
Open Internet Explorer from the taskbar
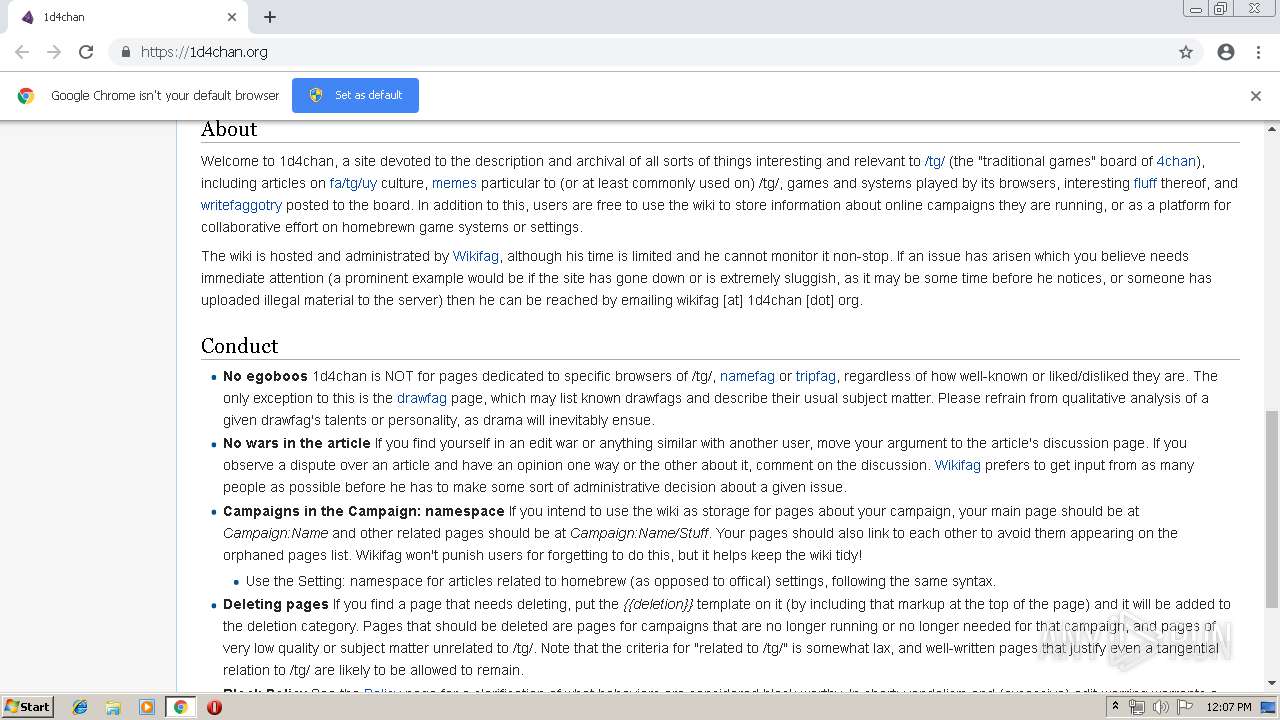click(x=80, y=707)
